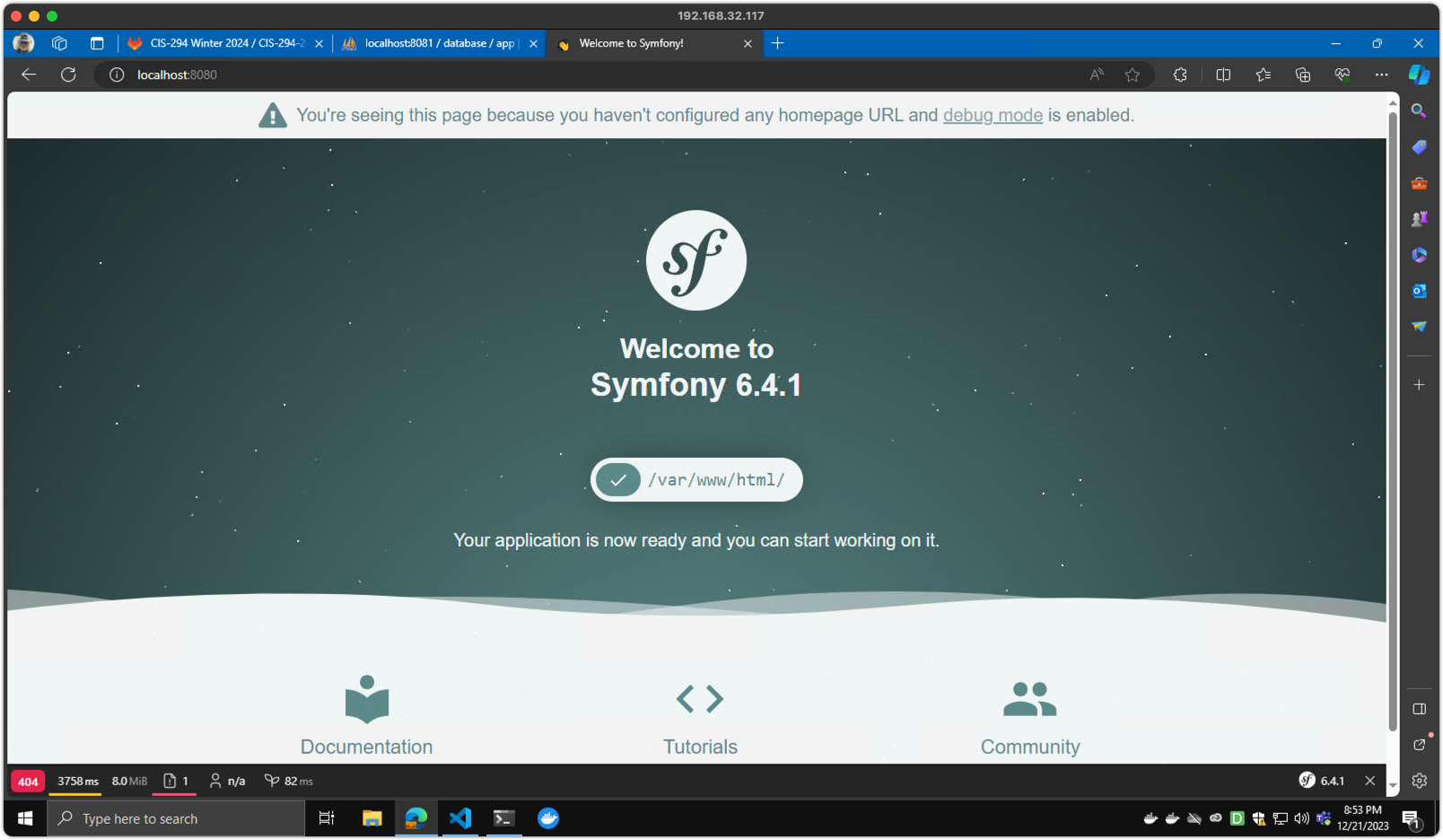The width and height of the screenshot is (1443, 840).
Task: Open Outlook from the Edge sidebar
Action: click(1419, 291)
